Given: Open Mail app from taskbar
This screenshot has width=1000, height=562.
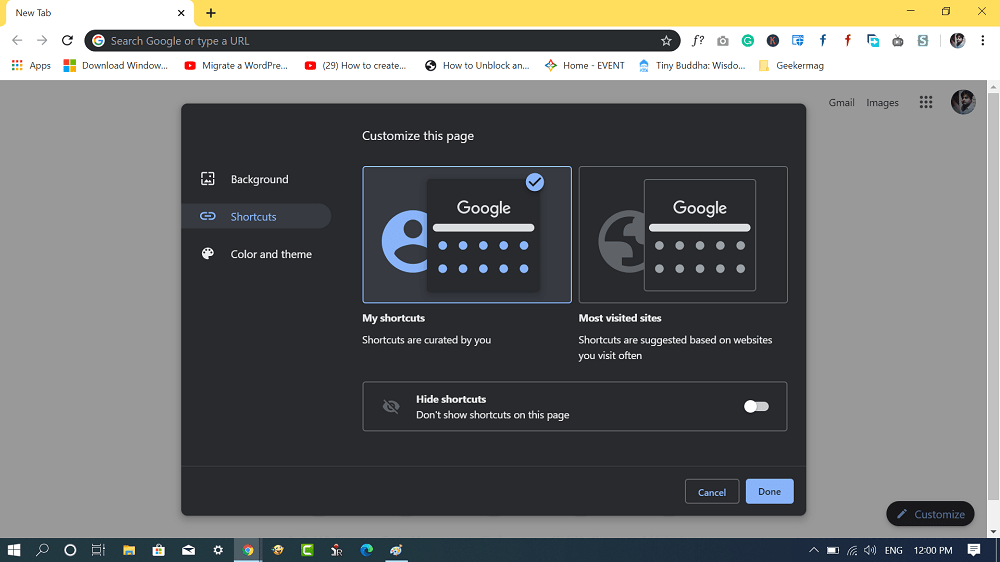Looking at the screenshot, I should pyautogui.click(x=188, y=550).
